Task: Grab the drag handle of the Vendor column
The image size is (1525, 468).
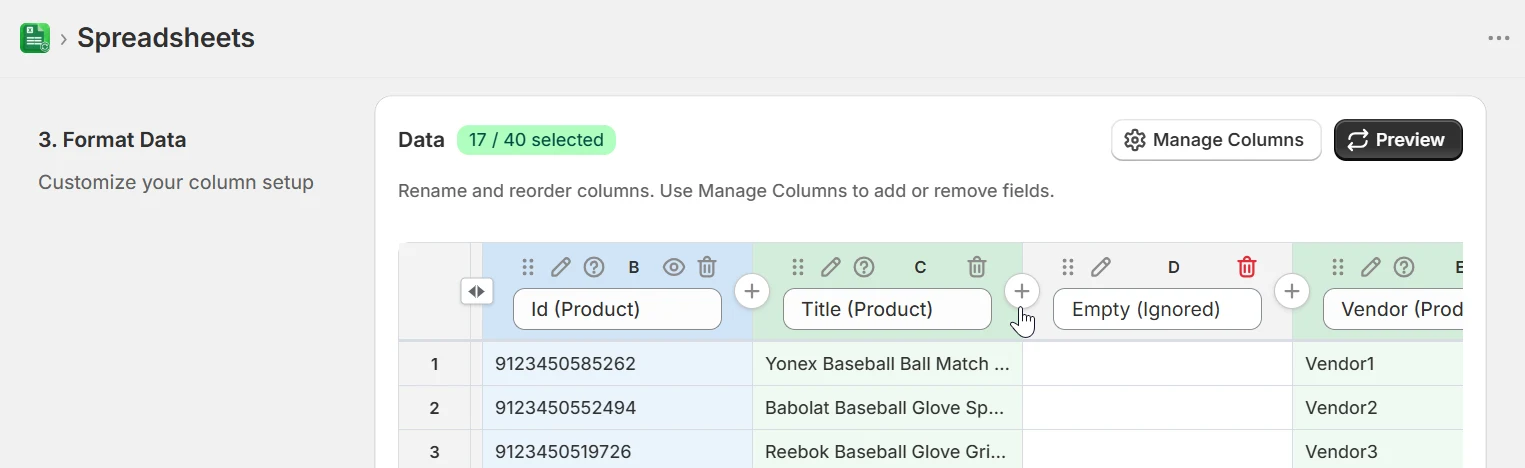Action: pyautogui.click(x=1338, y=267)
